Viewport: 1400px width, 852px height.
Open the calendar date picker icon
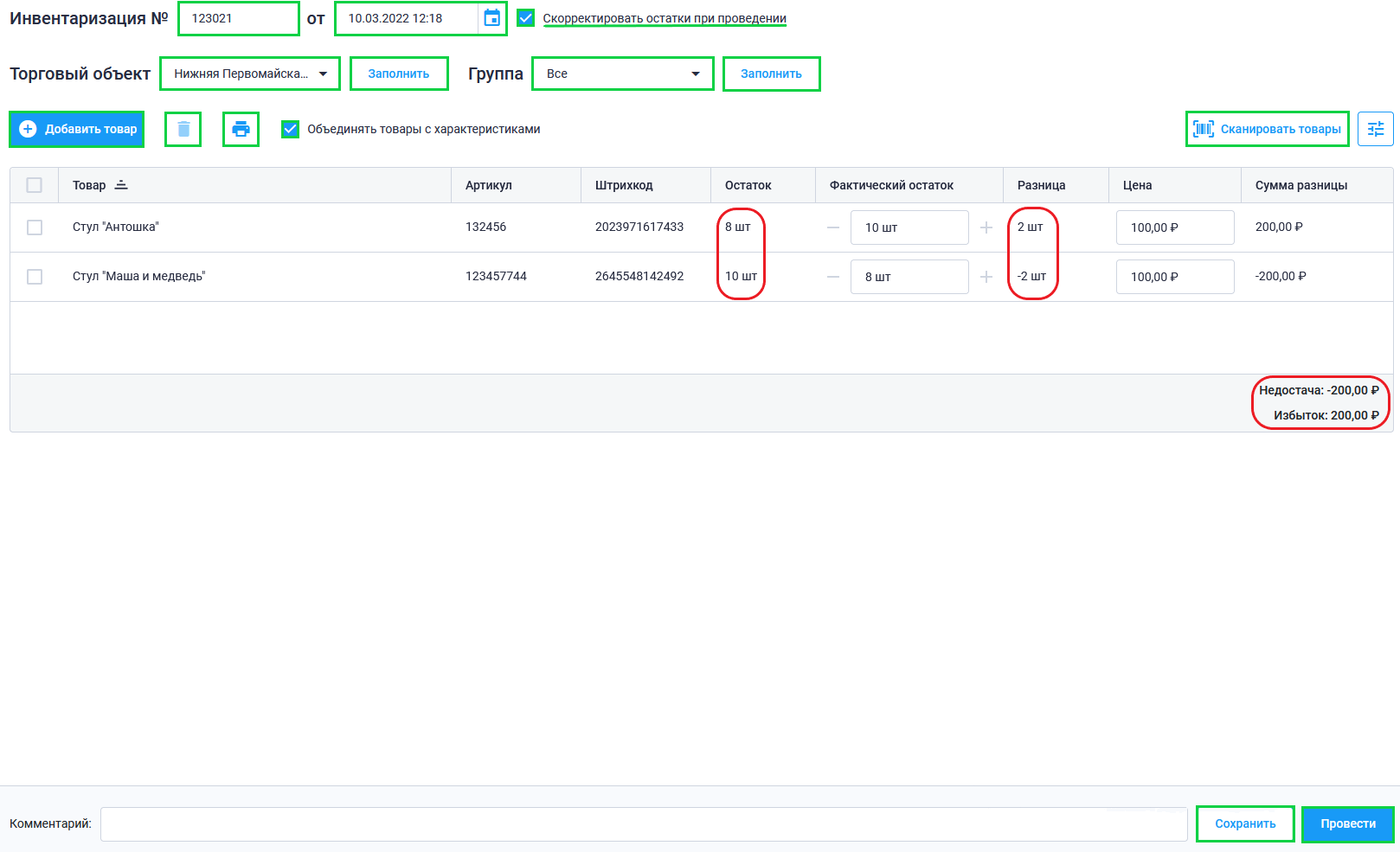click(491, 18)
